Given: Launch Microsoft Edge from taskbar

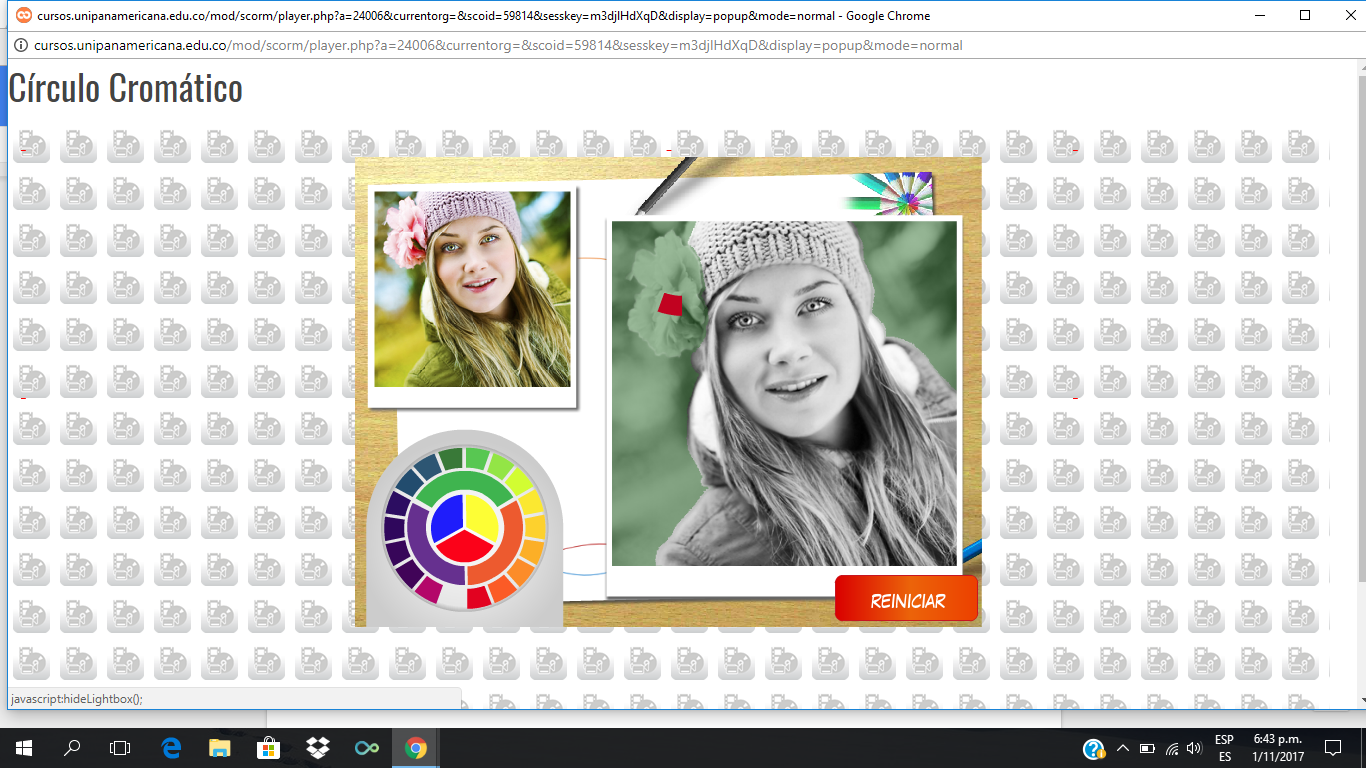Looking at the screenshot, I should 170,748.
